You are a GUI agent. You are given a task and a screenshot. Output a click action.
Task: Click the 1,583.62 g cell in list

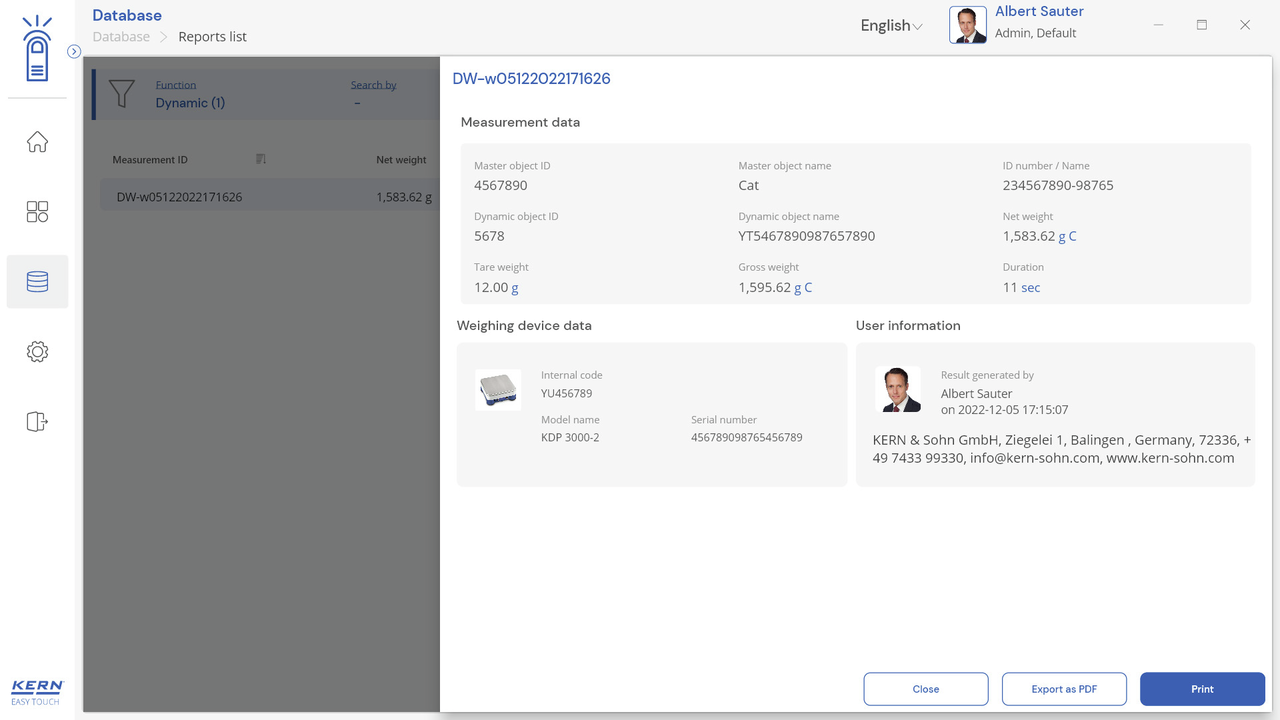[x=404, y=197]
